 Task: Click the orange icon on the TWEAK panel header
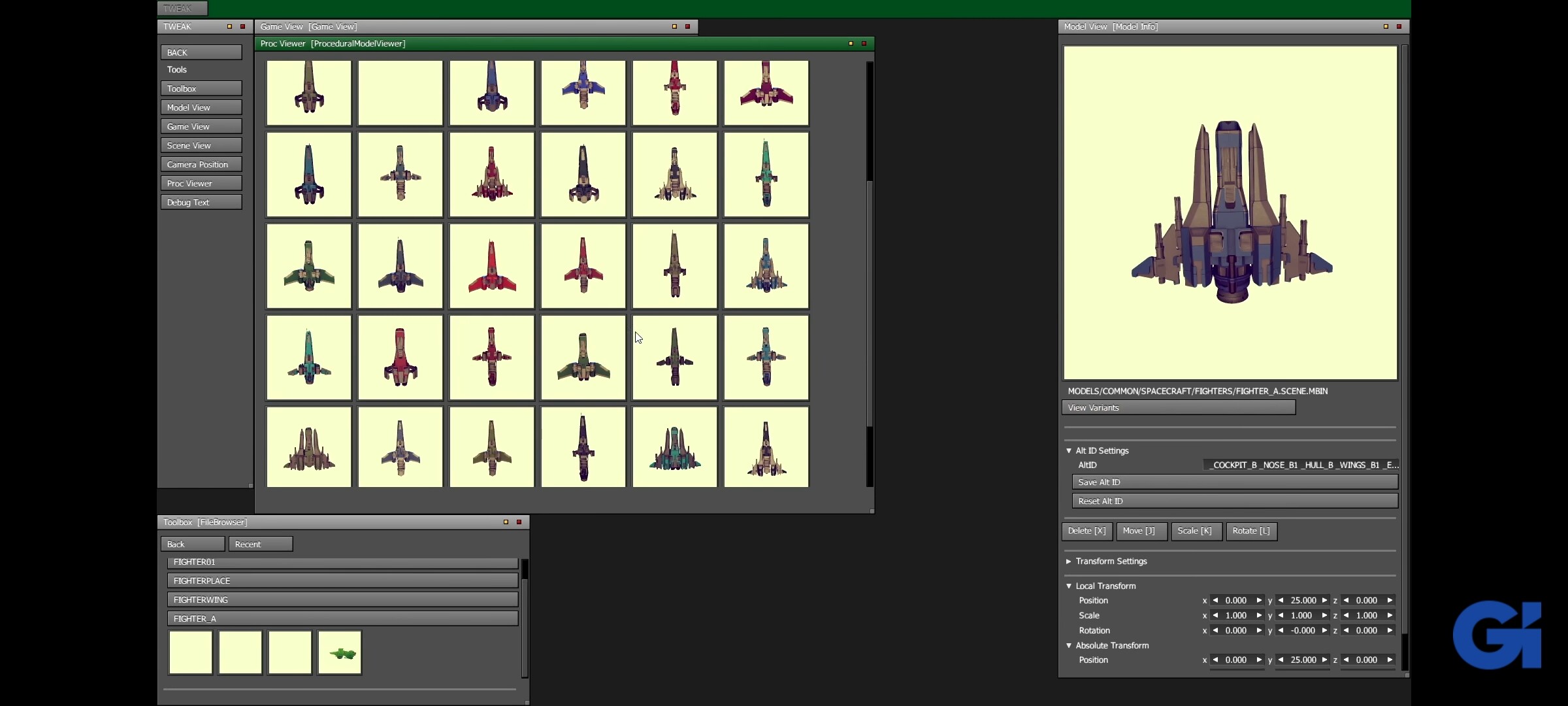[229, 27]
